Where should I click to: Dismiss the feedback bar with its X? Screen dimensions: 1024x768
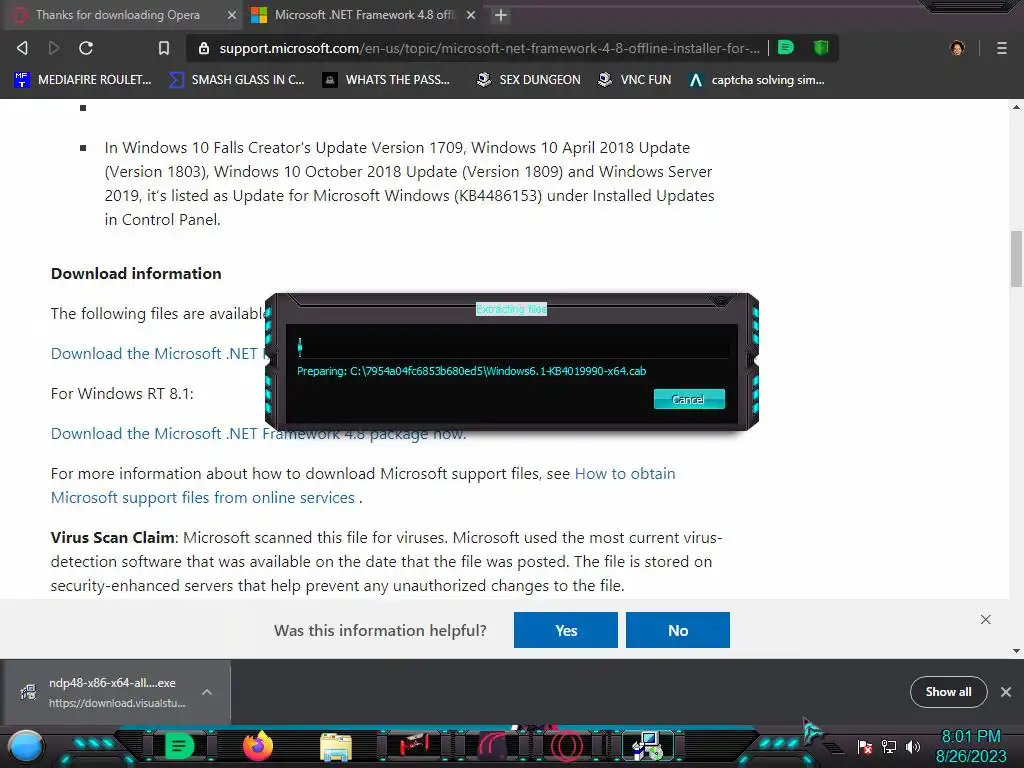click(x=985, y=619)
